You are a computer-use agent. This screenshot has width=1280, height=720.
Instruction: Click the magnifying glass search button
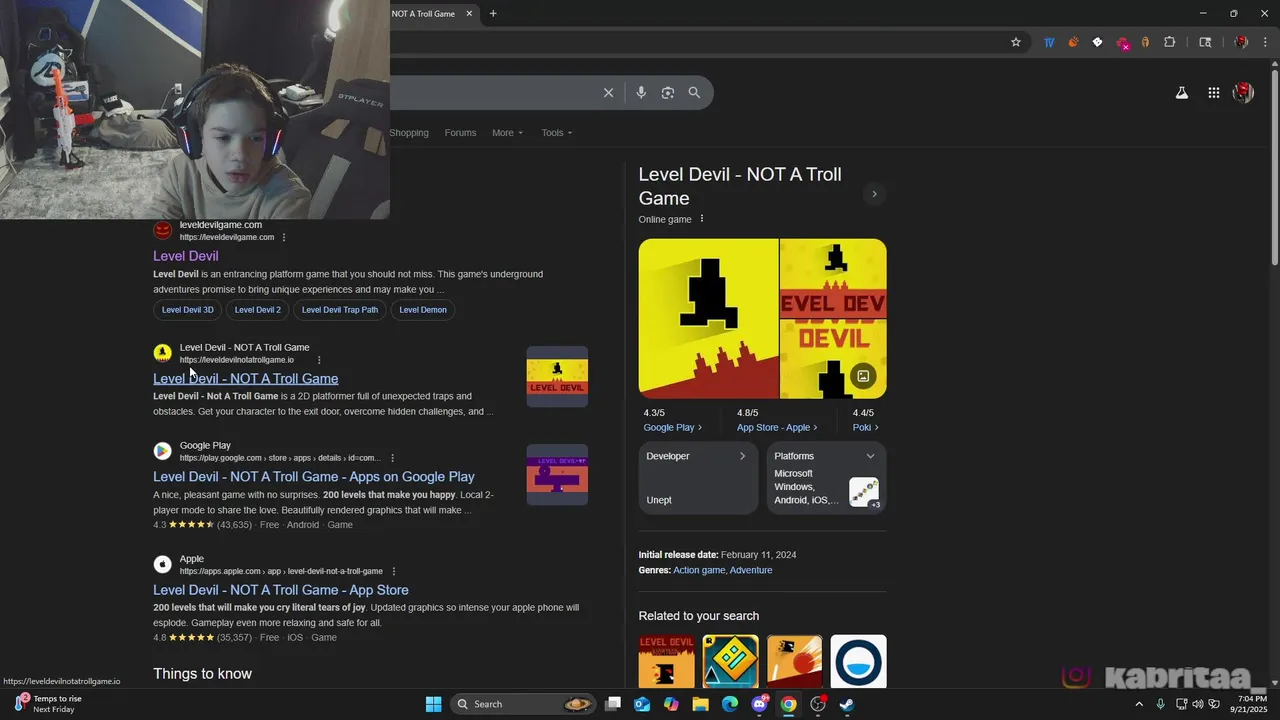click(x=694, y=92)
